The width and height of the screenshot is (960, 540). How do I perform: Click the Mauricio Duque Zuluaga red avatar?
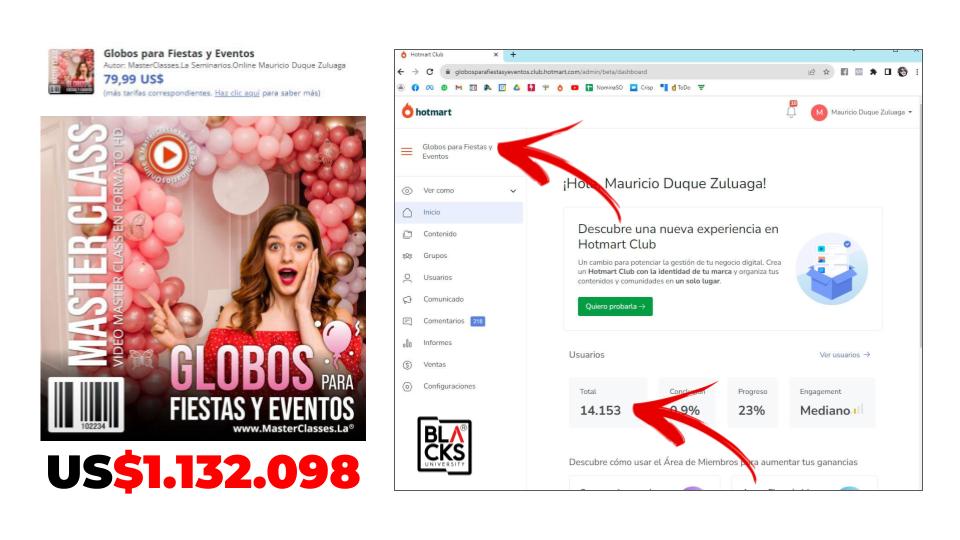(x=819, y=112)
